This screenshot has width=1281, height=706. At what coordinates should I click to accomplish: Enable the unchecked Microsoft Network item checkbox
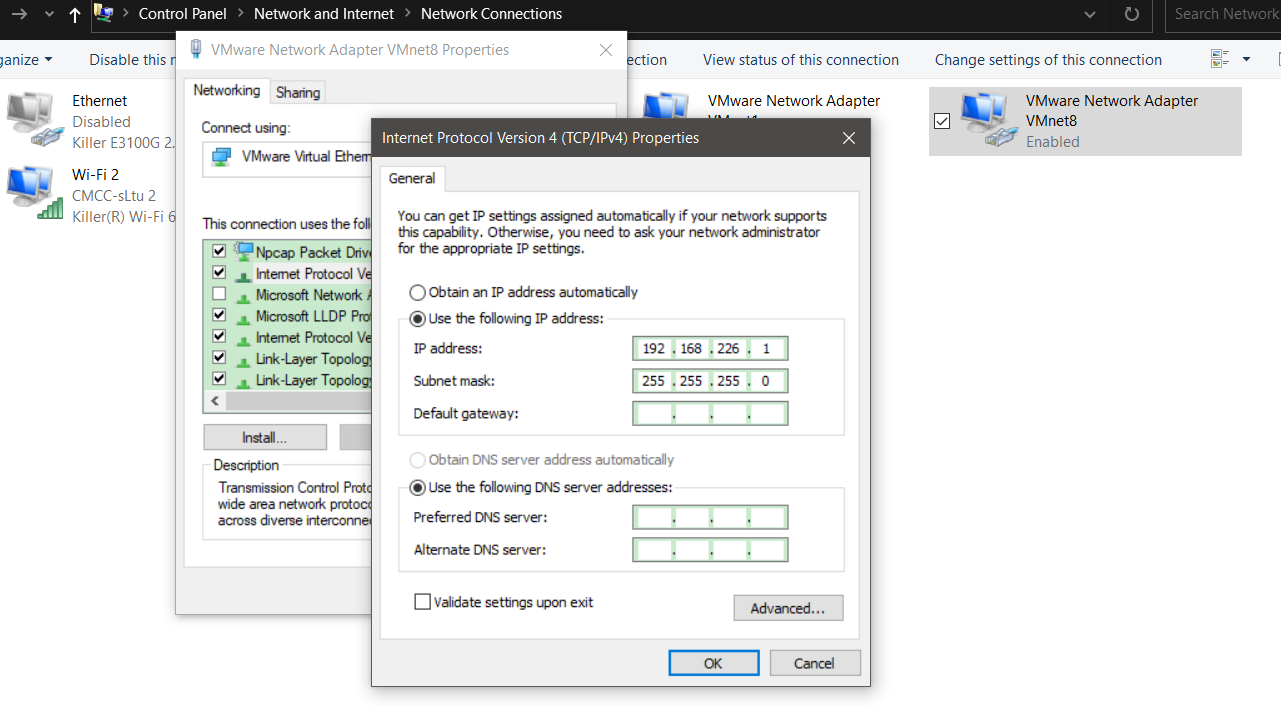pos(219,295)
